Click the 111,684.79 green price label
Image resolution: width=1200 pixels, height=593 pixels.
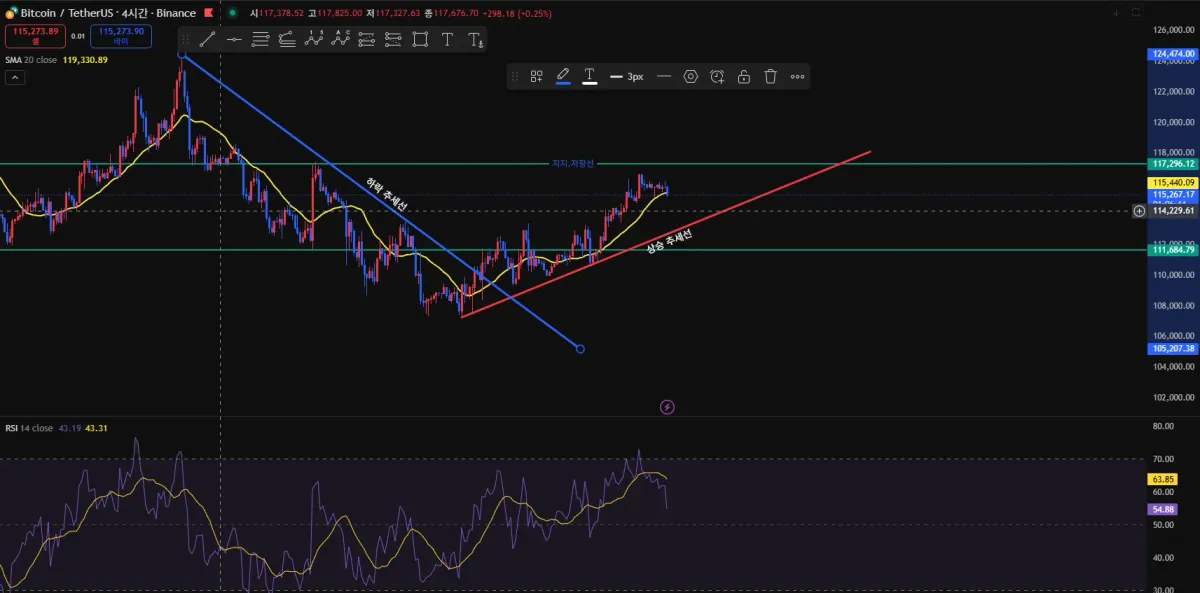point(1174,250)
